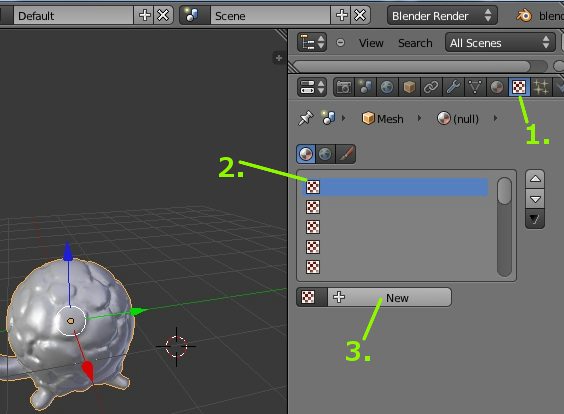
Task: Select world textures type button
Action: tap(325, 154)
